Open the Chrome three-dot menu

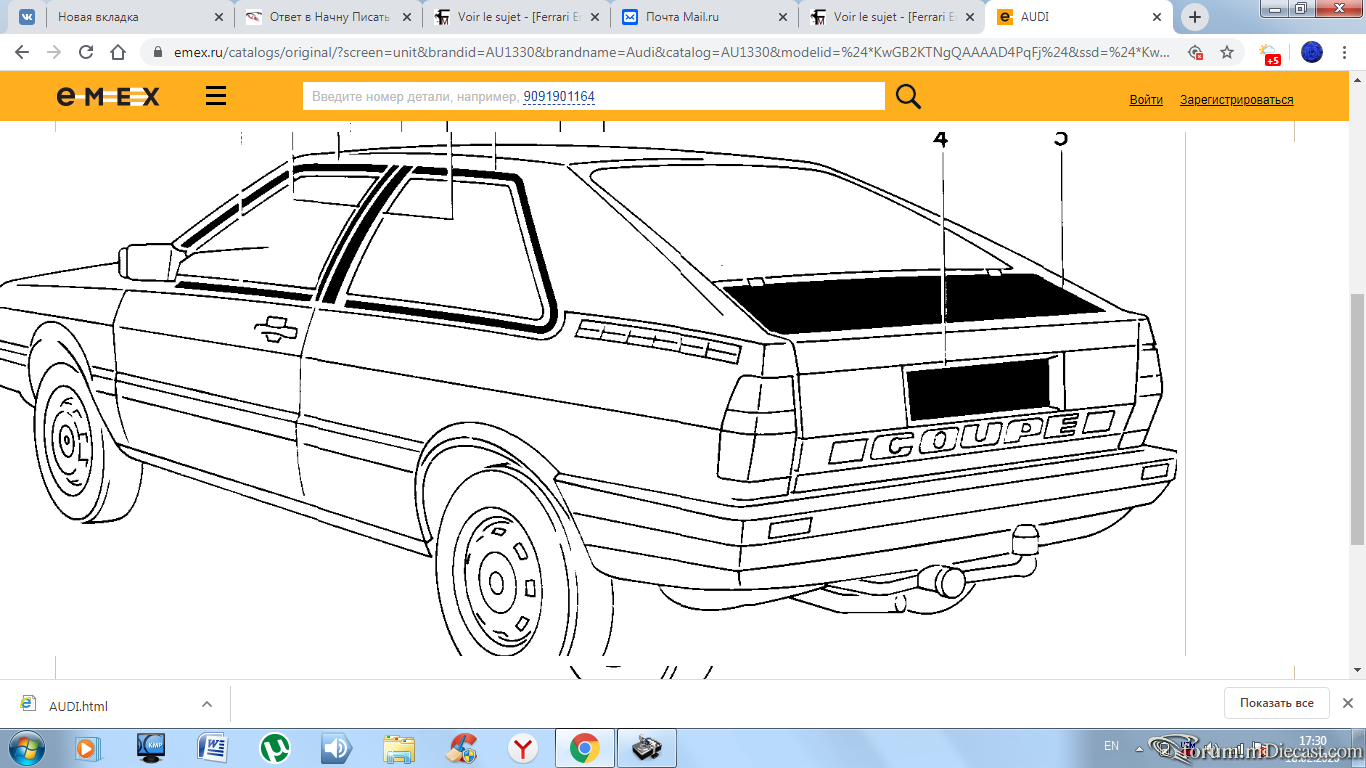[1345, 52]
